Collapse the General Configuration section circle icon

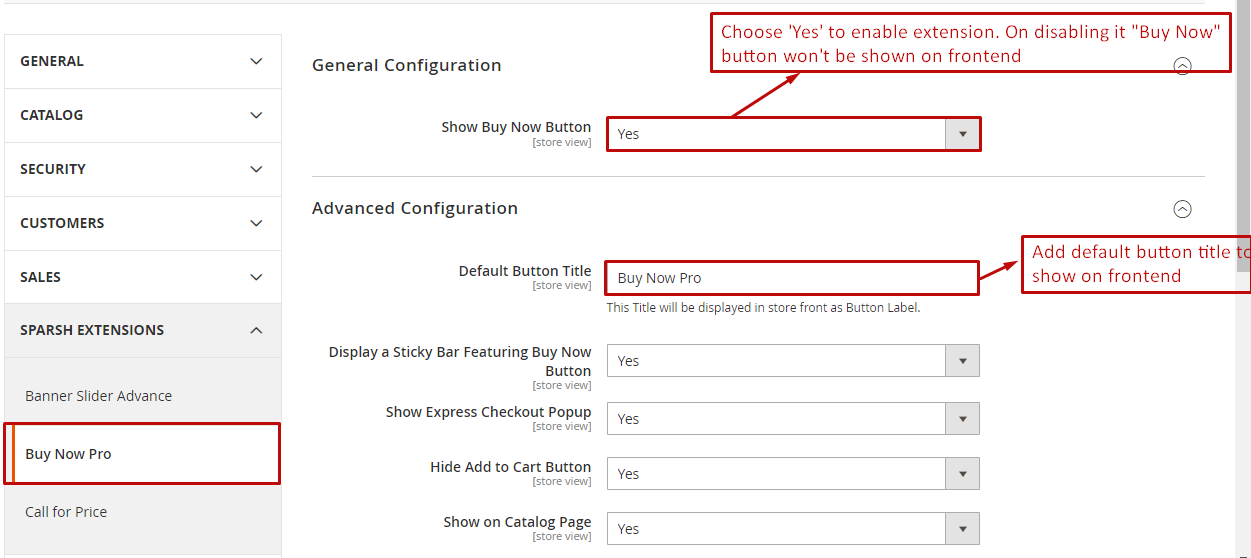pos(1182,67)
